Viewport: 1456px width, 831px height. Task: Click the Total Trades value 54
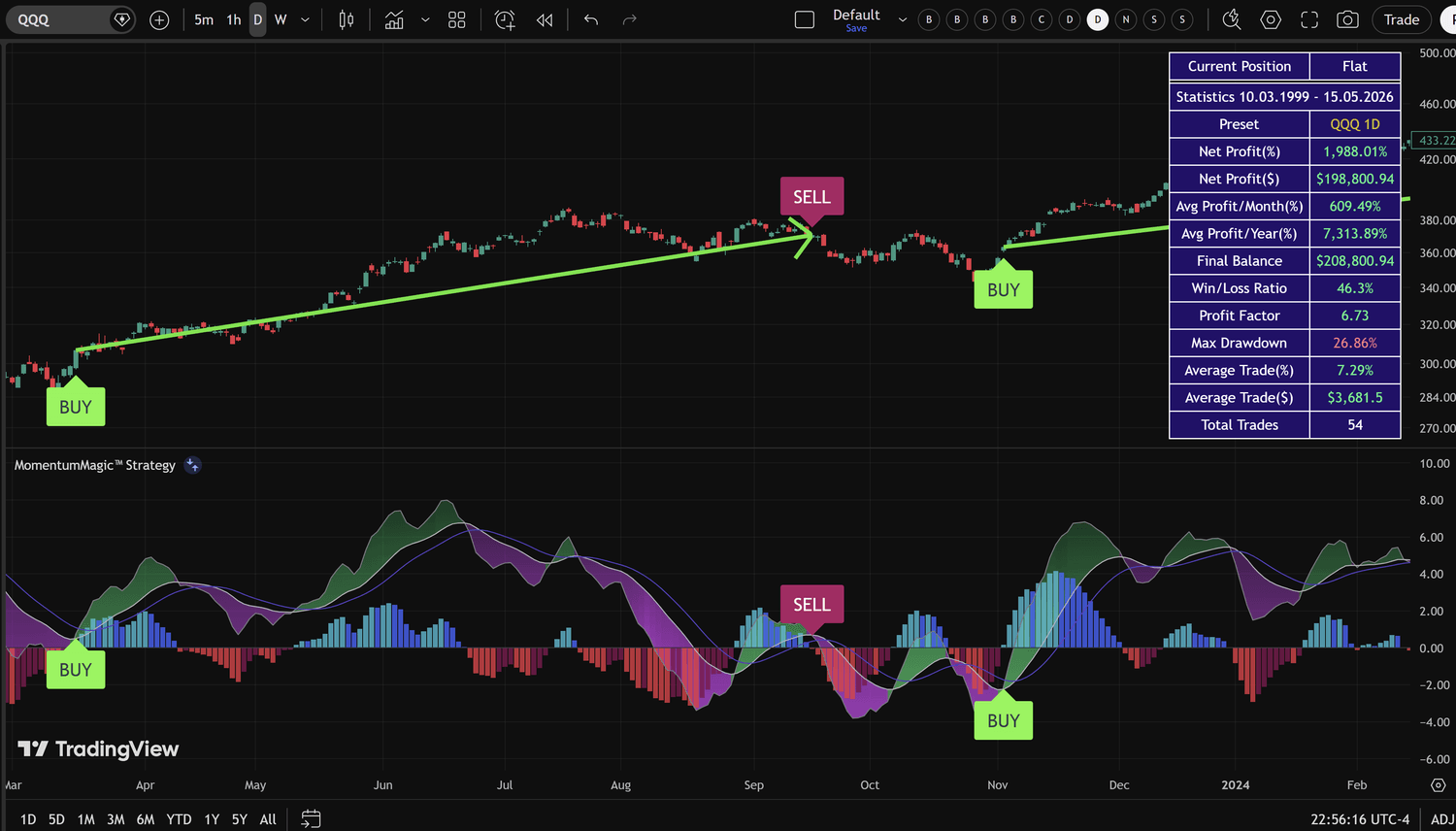coord(1355,425)
